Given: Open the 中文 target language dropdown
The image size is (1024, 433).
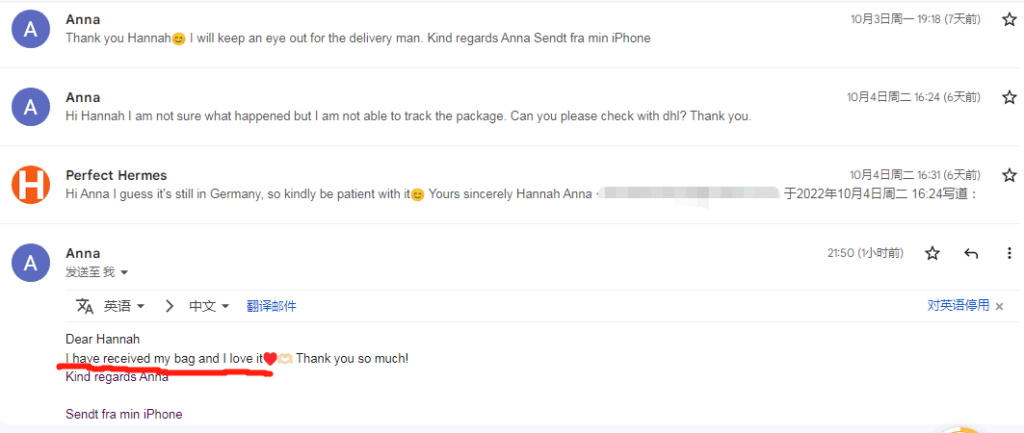Looking at the screenshot, I should 210,306.
